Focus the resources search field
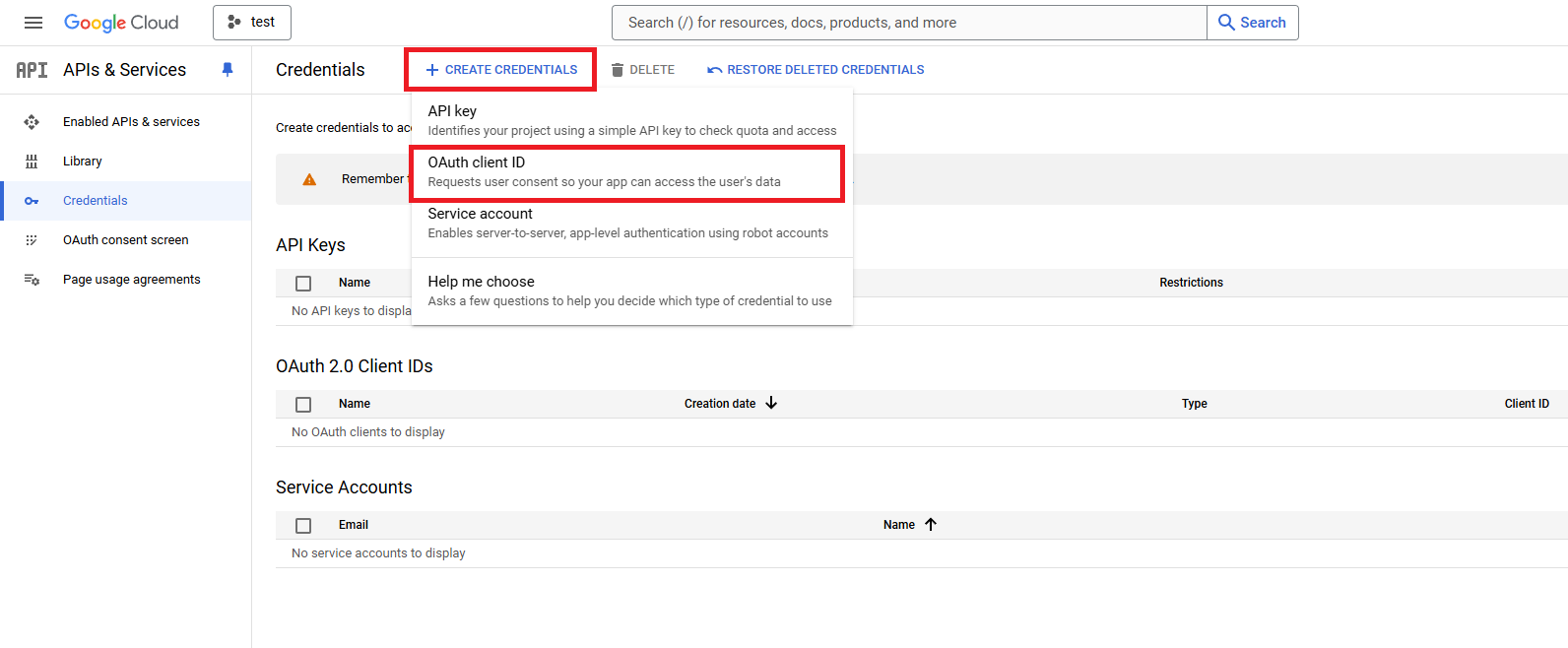The height and width of the screenshot is (648, 1568). [x=909, y=23]
